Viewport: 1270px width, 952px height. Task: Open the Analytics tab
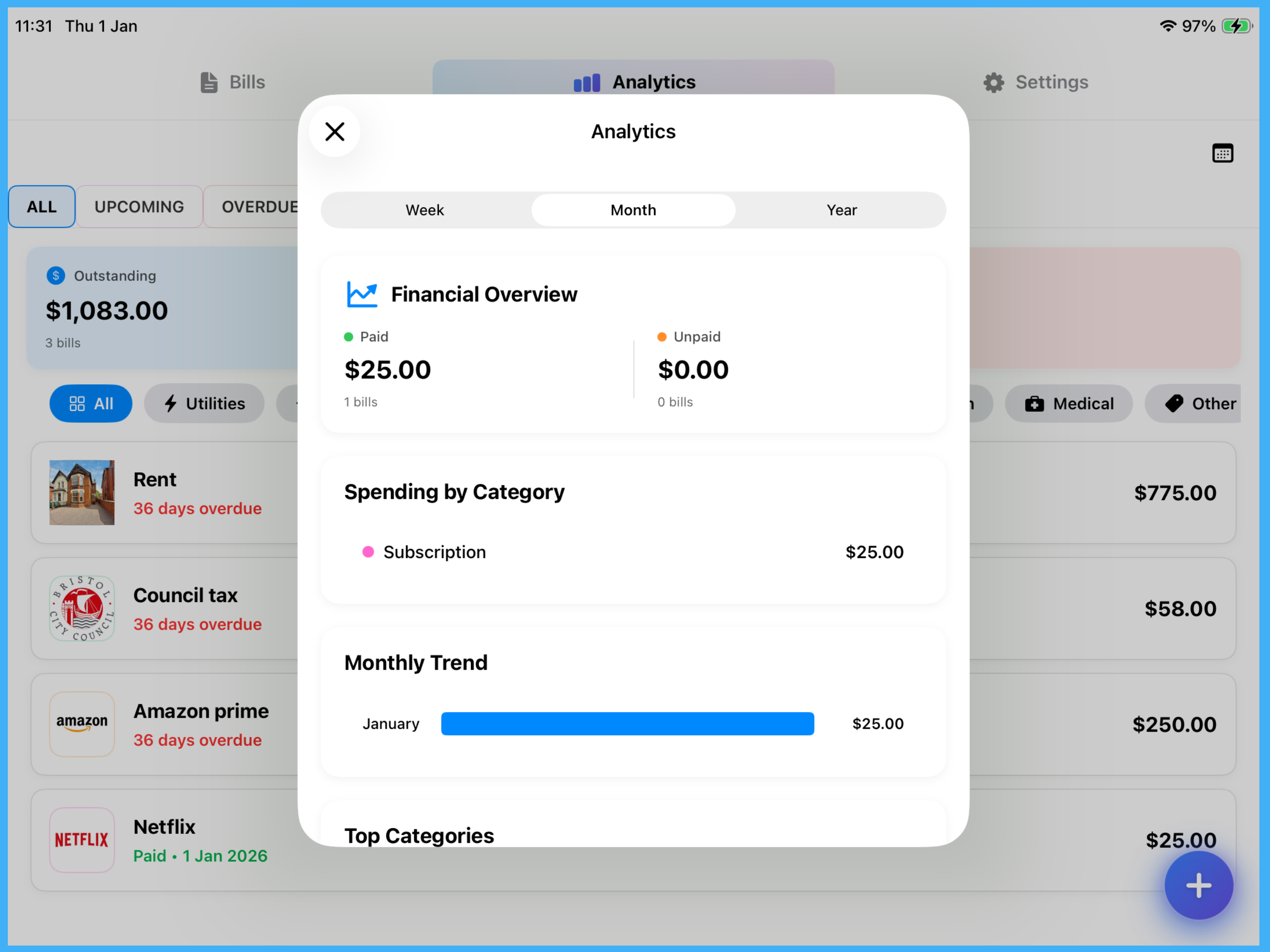[633, 82]
